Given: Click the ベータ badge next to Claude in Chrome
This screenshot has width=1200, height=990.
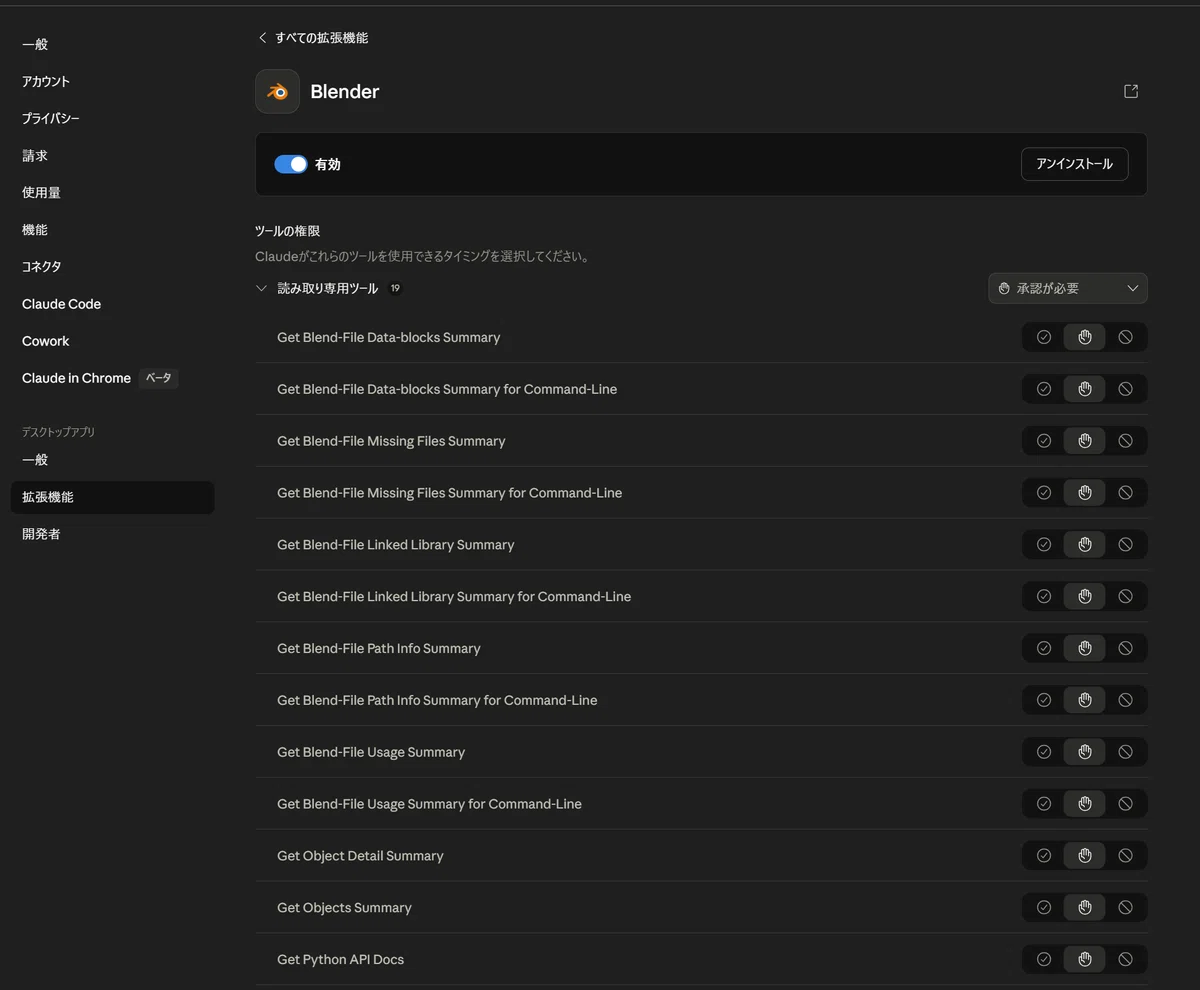Looking at the screenshot, I should [159, 378].
